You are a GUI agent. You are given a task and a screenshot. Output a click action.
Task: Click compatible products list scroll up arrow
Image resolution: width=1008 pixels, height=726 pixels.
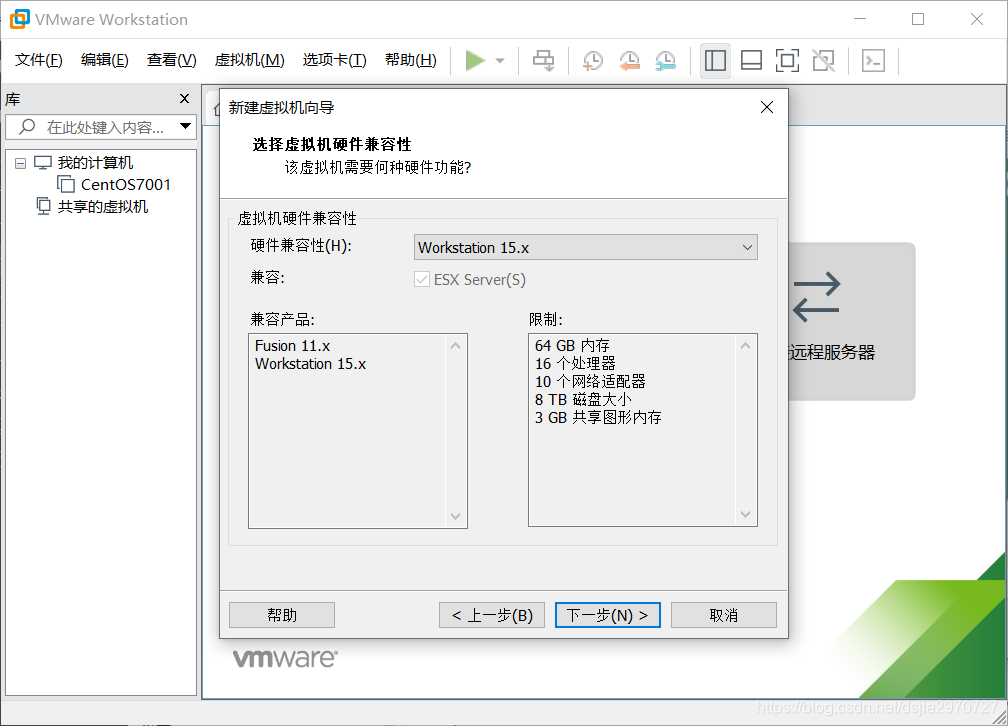456,346
